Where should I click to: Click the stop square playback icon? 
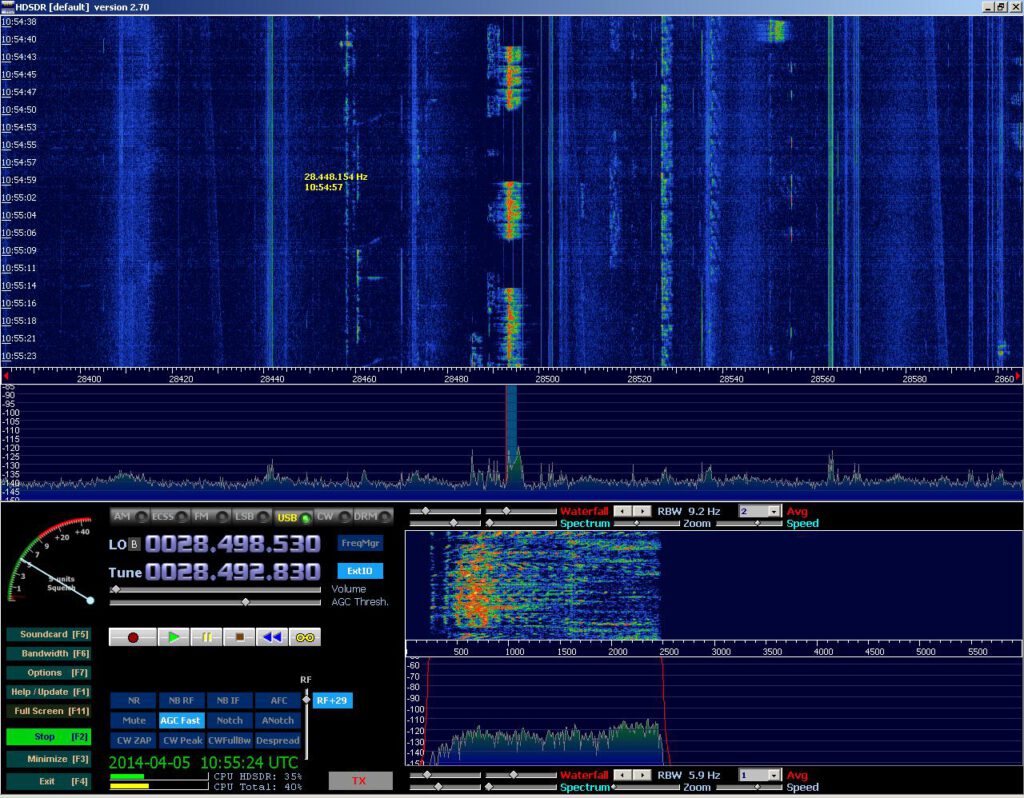[240, 637]
